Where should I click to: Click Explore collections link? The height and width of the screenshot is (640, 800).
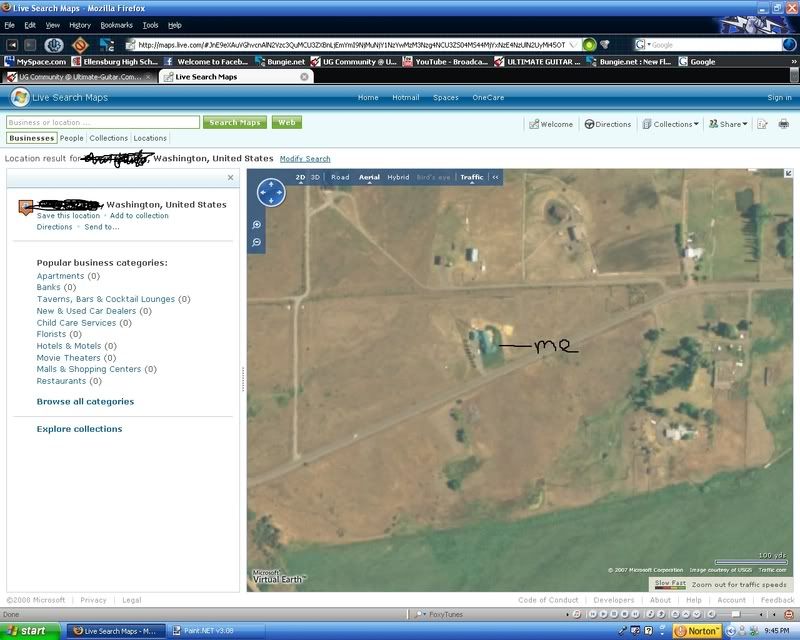pos(80,429)
